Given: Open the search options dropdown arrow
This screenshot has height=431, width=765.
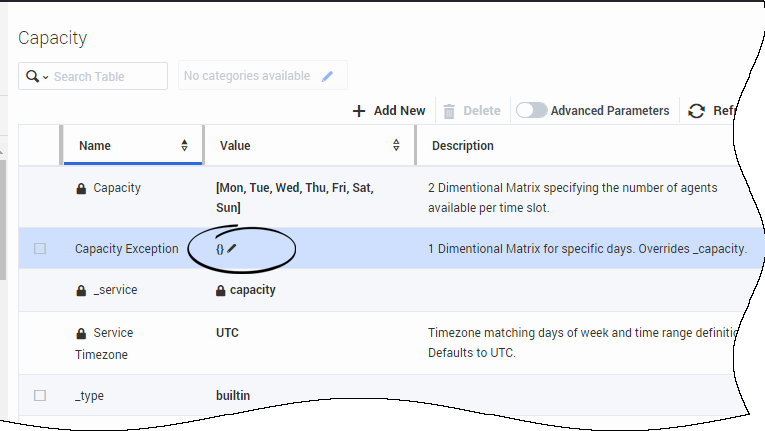Looking at the screenshot, I should coord(45,77).
